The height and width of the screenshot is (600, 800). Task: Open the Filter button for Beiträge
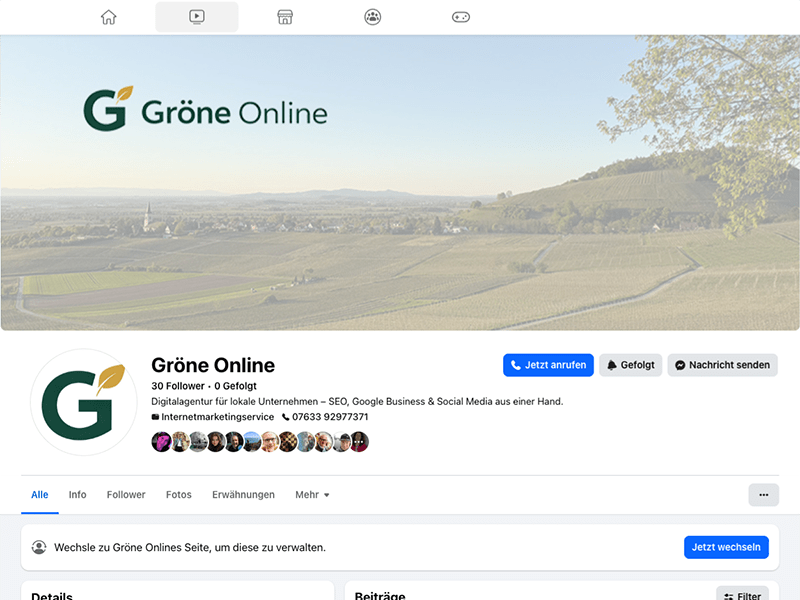[742, 595]
